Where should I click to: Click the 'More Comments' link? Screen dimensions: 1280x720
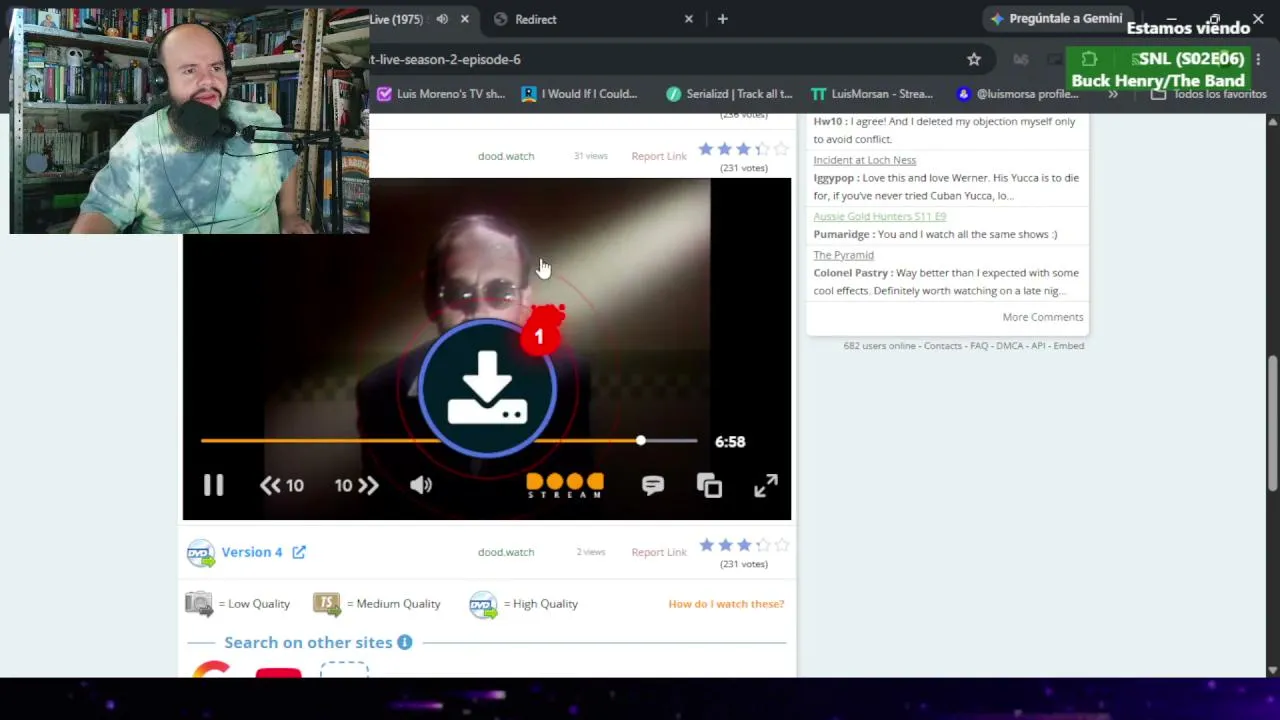coord(1043,317)
